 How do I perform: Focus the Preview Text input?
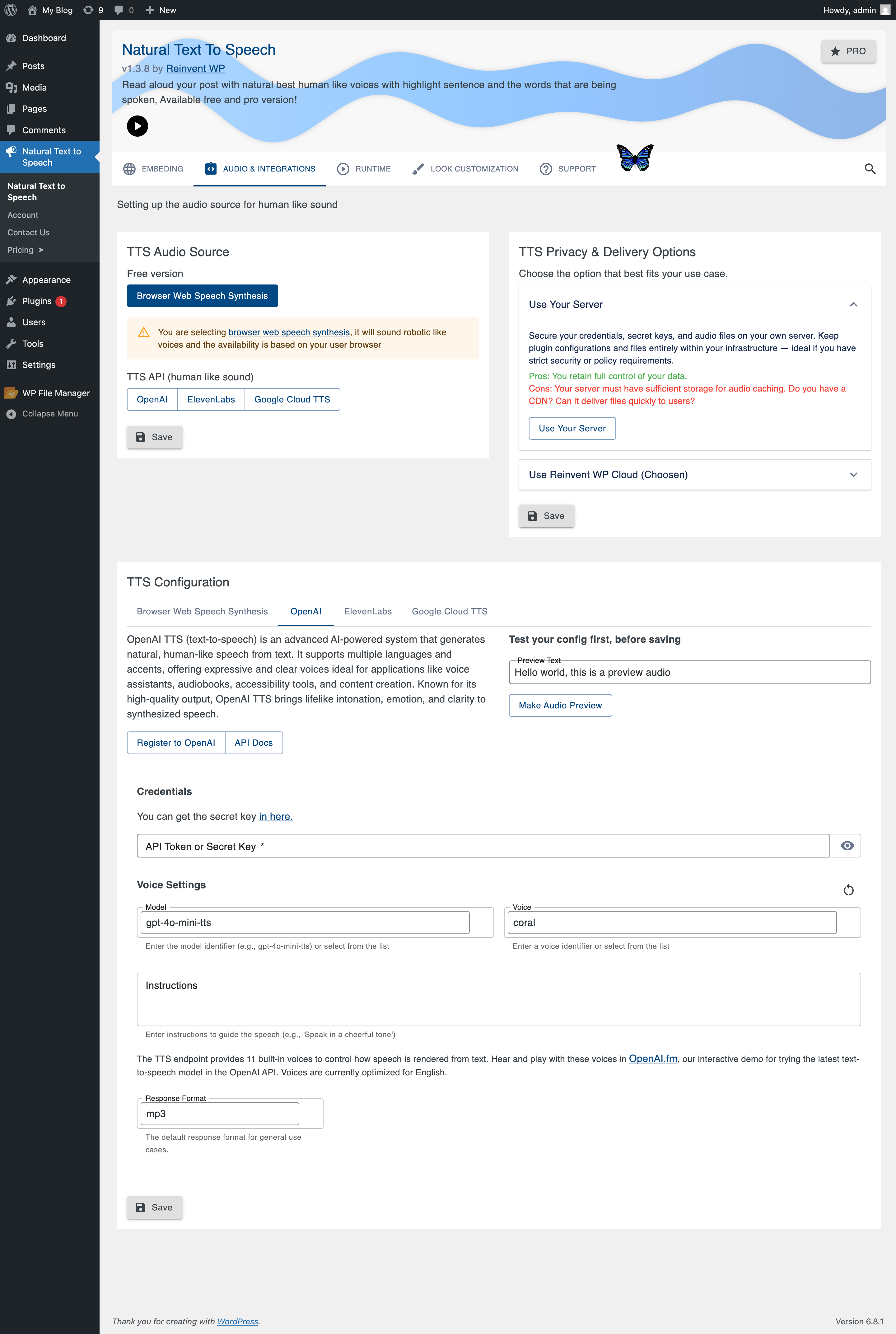point(689,673)
